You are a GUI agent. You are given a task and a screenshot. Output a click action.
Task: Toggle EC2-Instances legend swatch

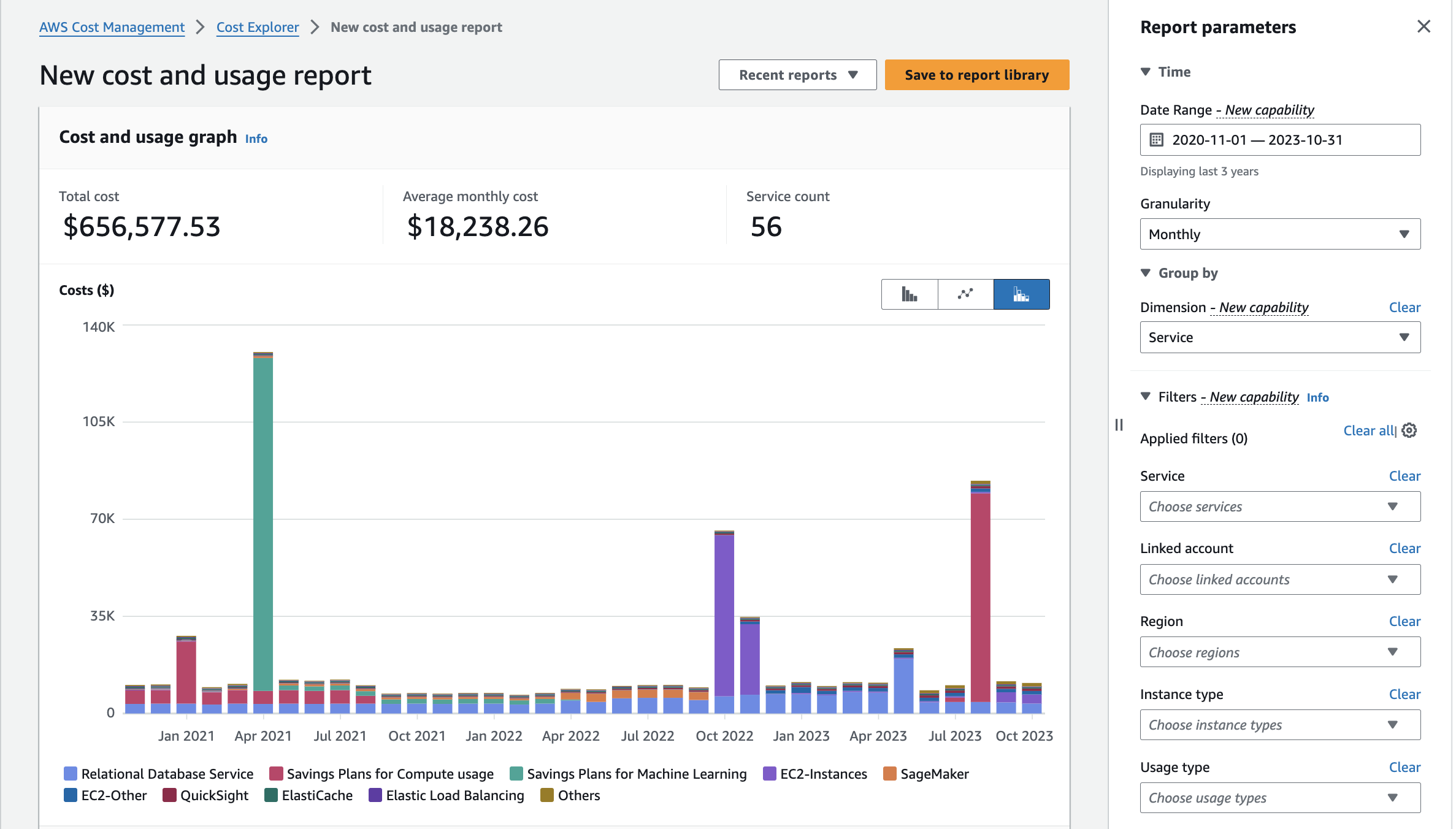tap(770, 774)
